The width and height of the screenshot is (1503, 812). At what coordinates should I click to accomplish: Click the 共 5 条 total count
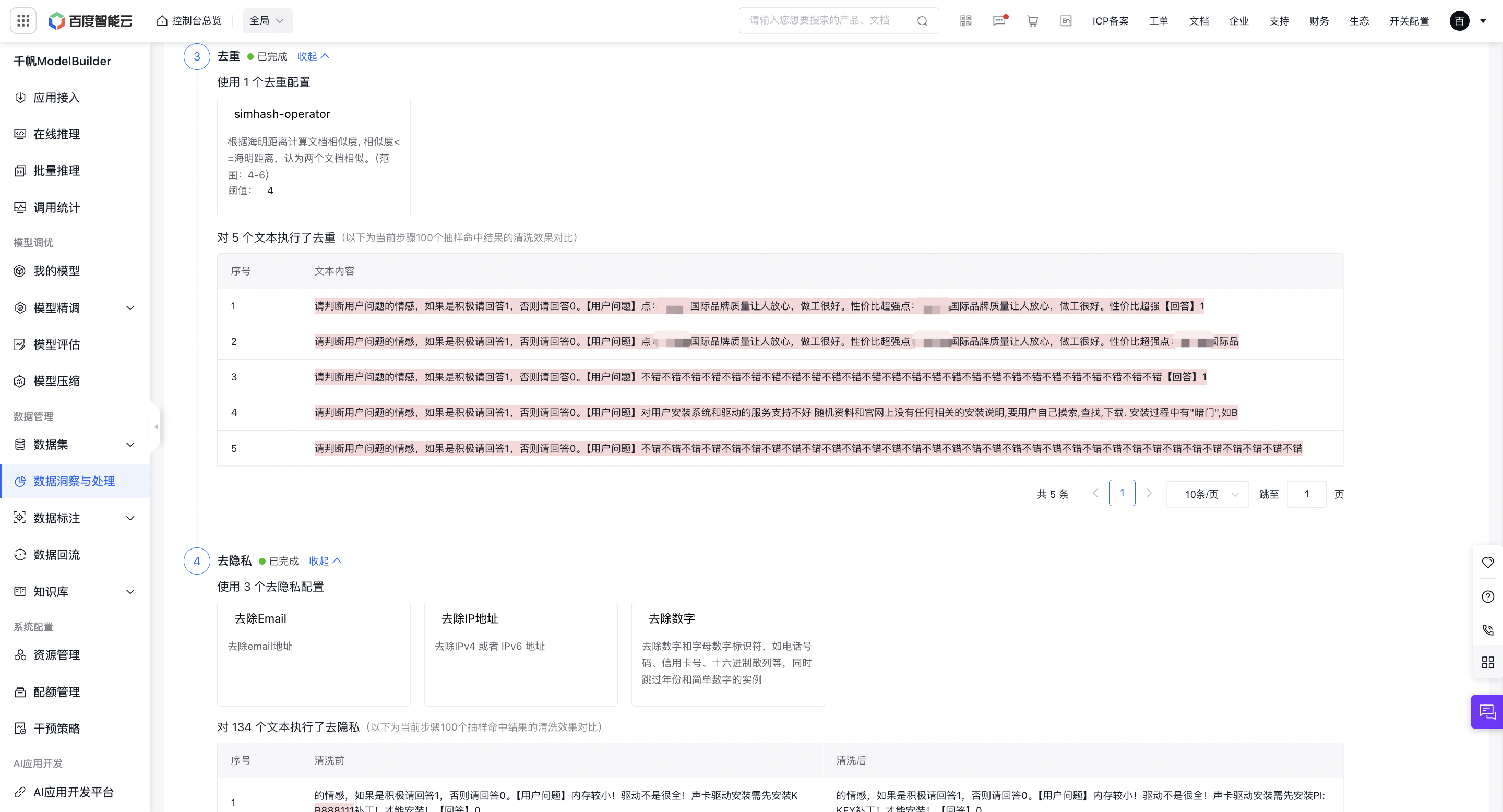1053,494
